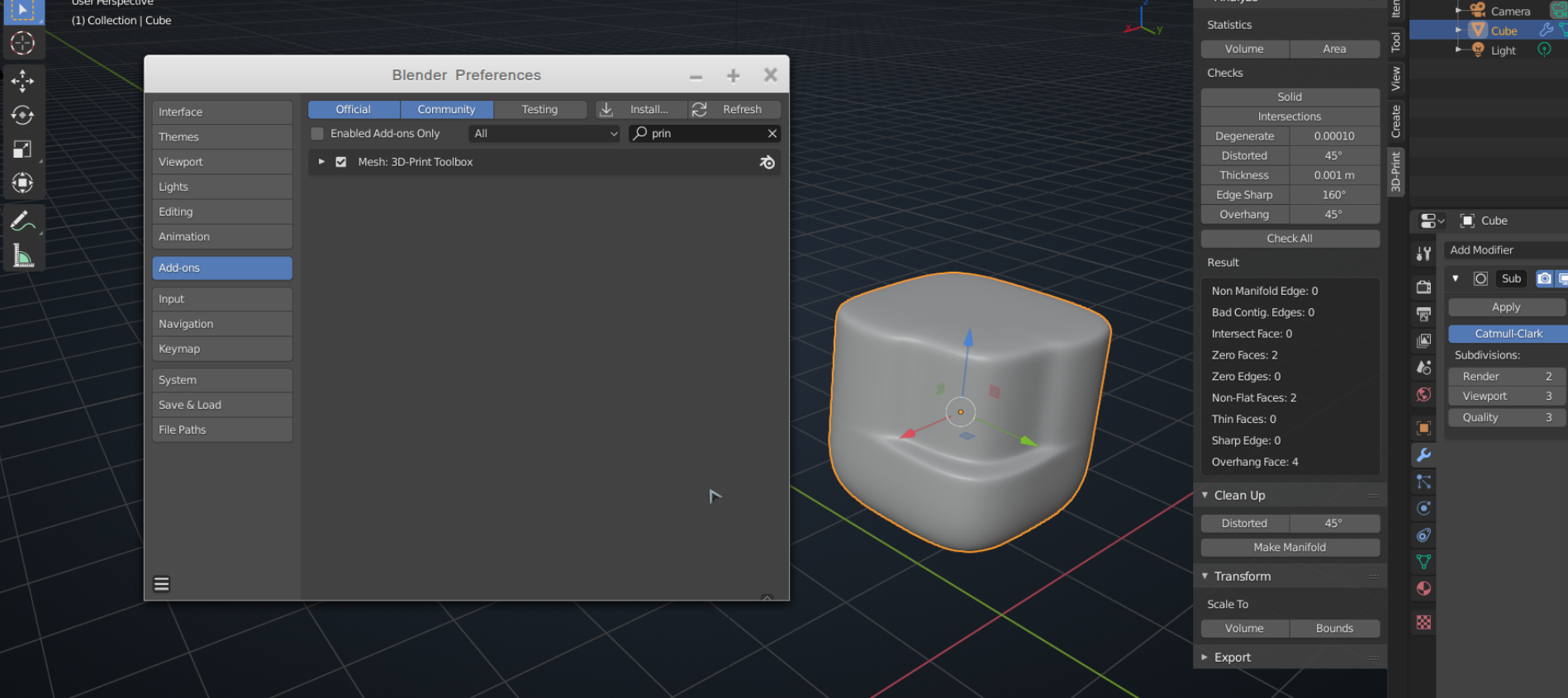
Task: Select Catmull-Clark subdivision type
Action: (1508, 334)
